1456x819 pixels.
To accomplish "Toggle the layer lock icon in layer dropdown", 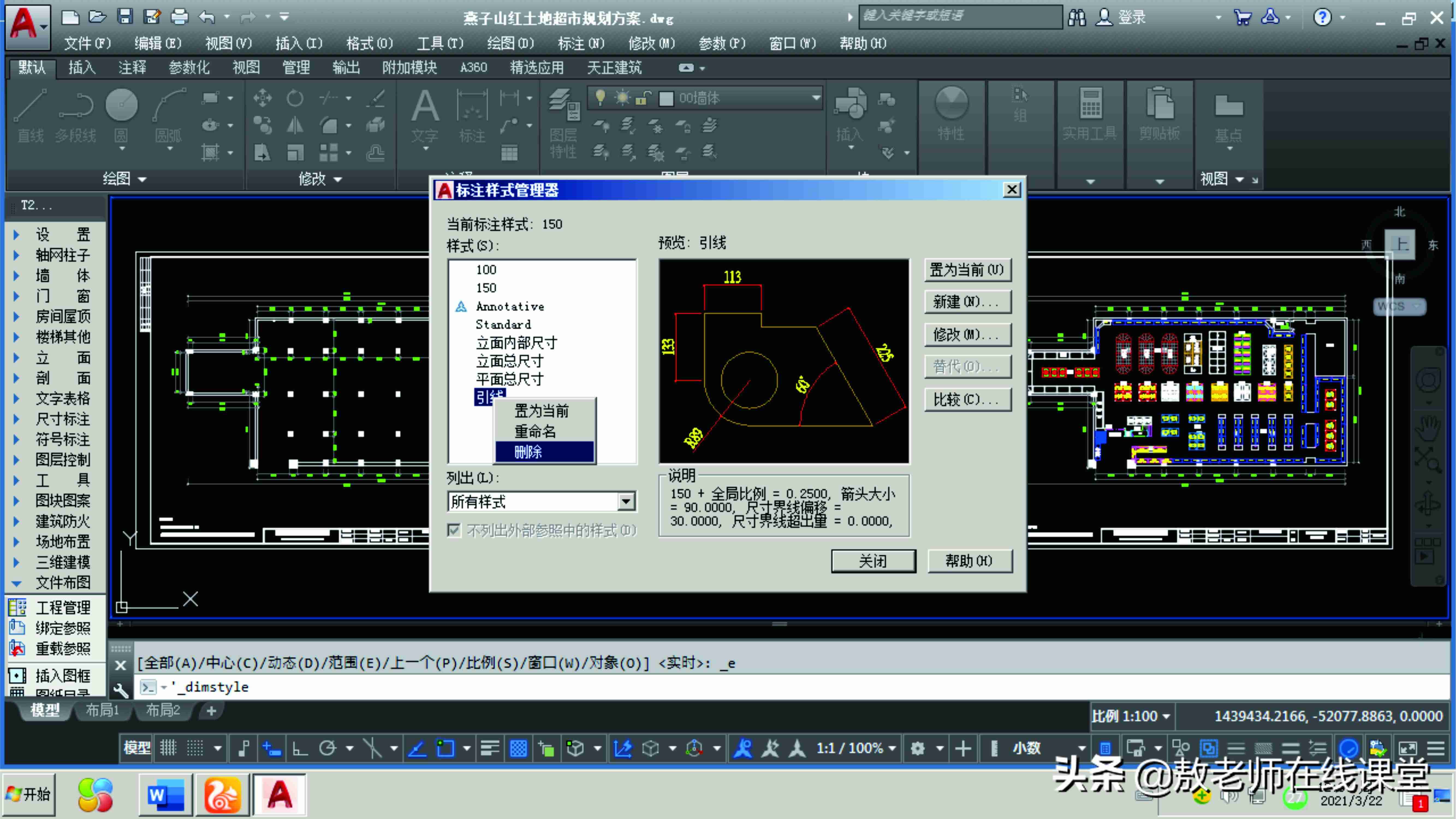I will point(643,98).
